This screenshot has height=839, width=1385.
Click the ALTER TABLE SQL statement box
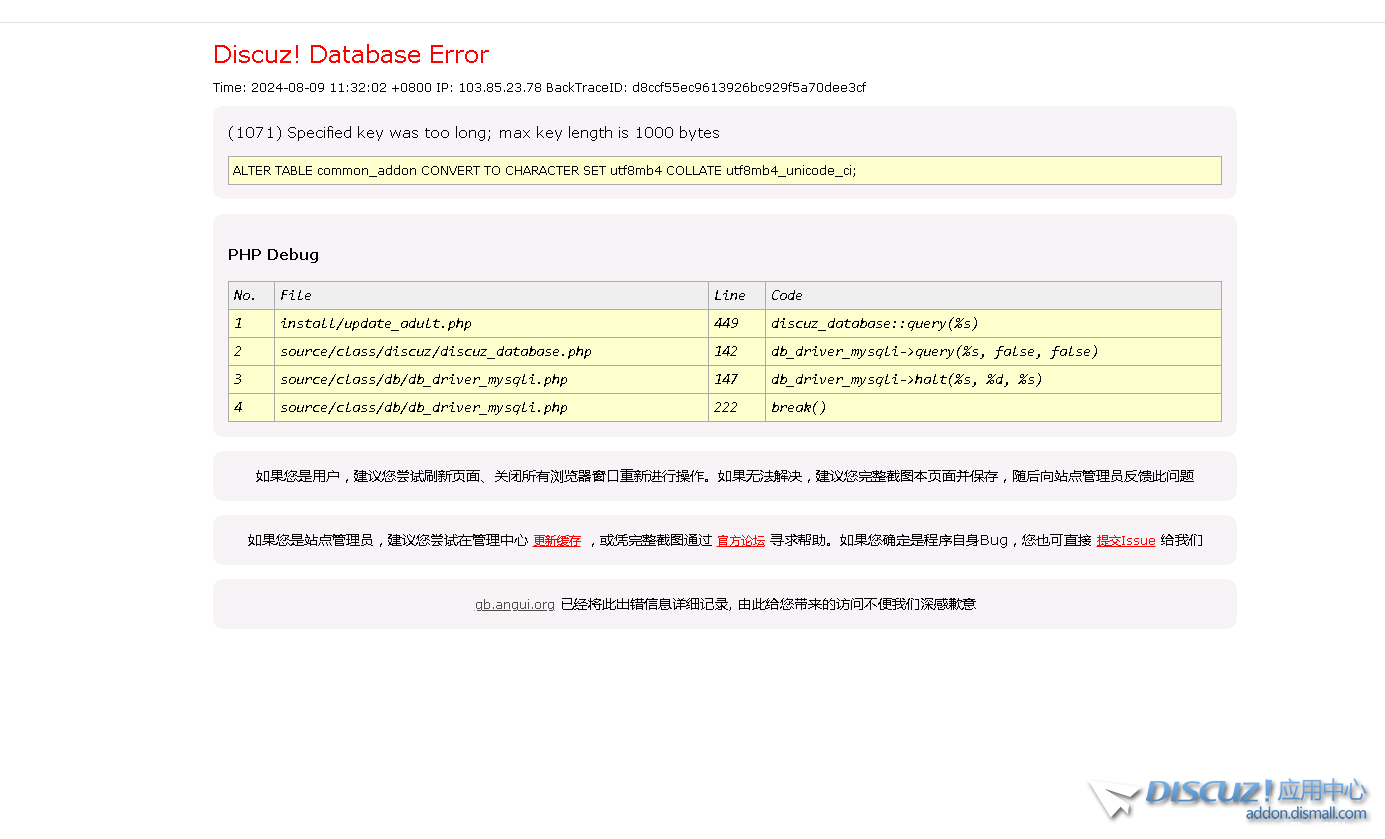[724, 171]
